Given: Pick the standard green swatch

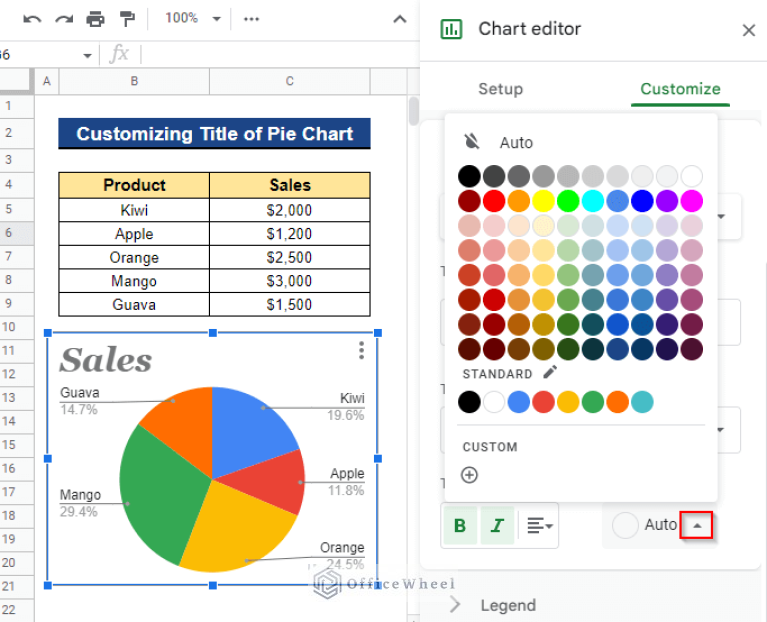Looking at the screenshot, I should [x=593, y=402].
